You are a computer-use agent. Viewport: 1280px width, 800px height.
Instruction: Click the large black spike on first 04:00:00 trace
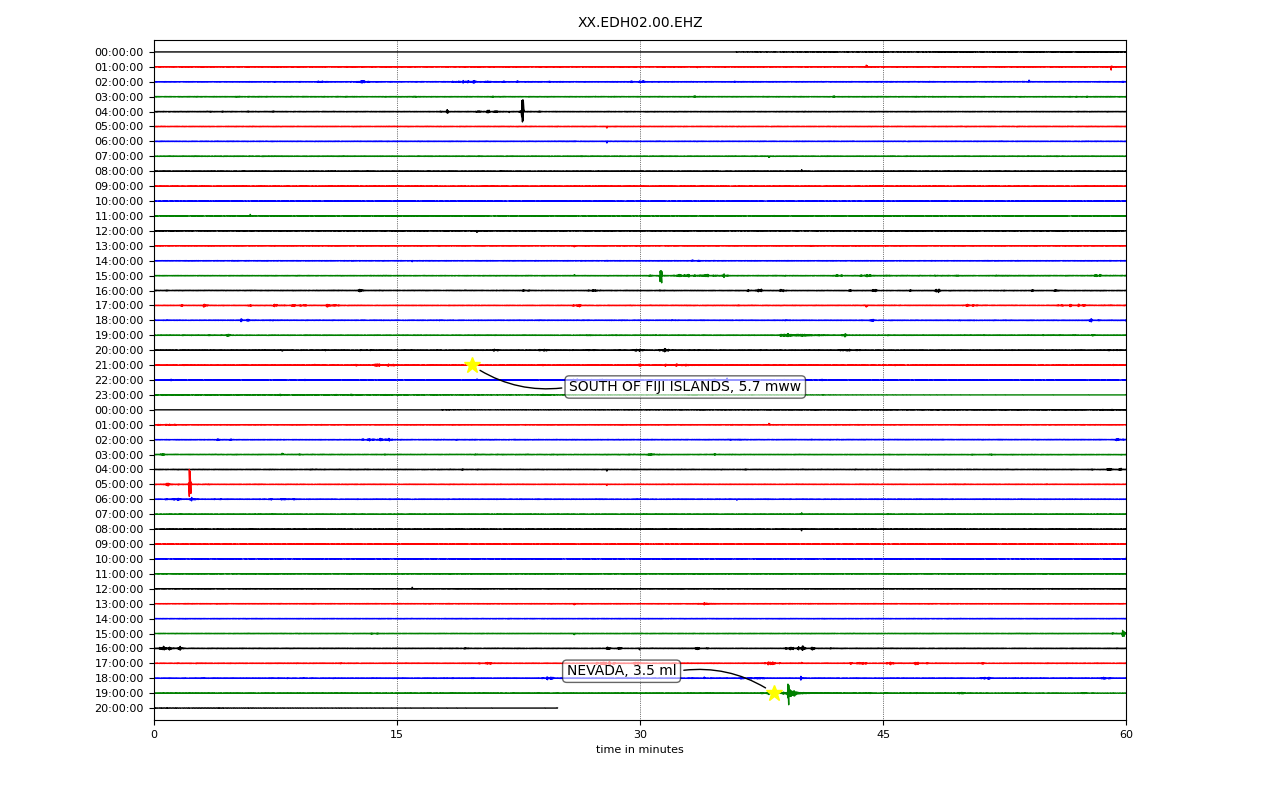(522, 111)
